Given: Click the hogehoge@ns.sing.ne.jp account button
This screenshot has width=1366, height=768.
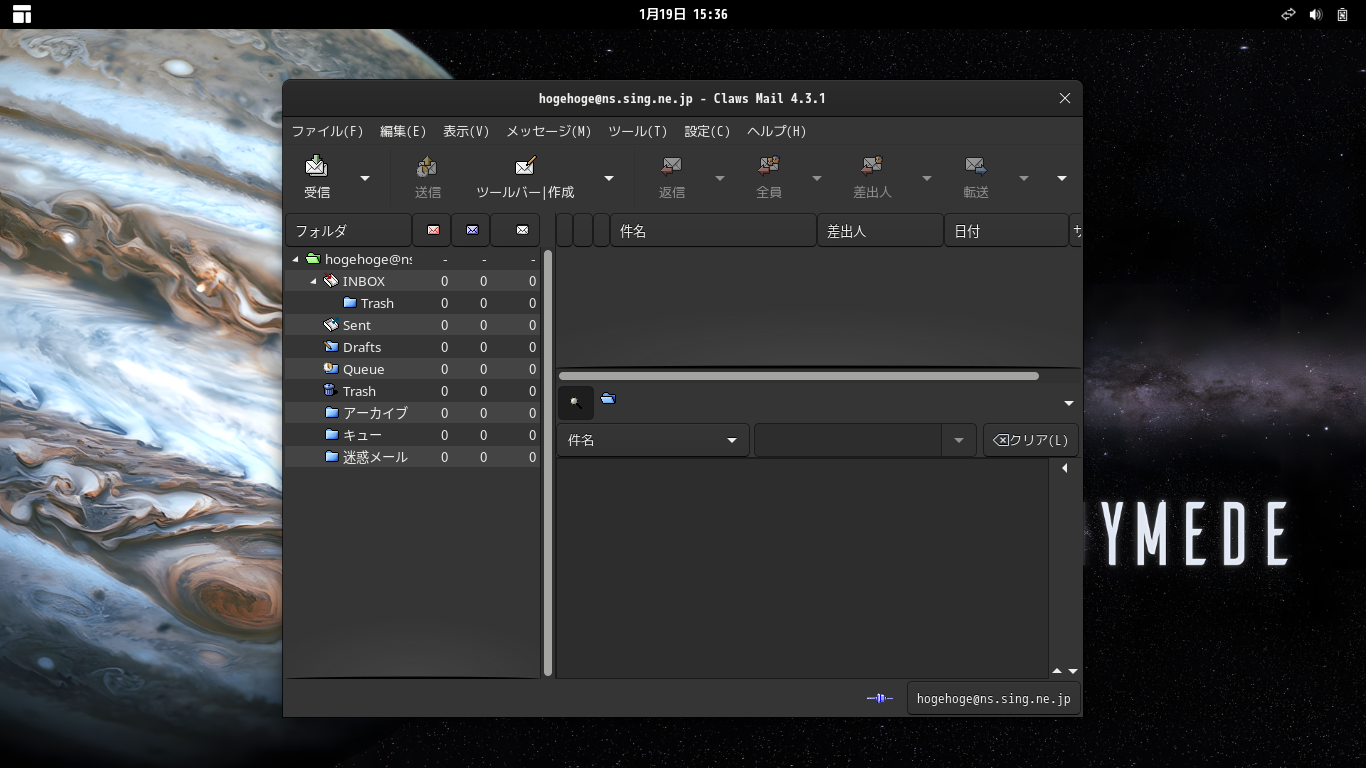Looking at the screenshot, I should (x=993, y=699).
